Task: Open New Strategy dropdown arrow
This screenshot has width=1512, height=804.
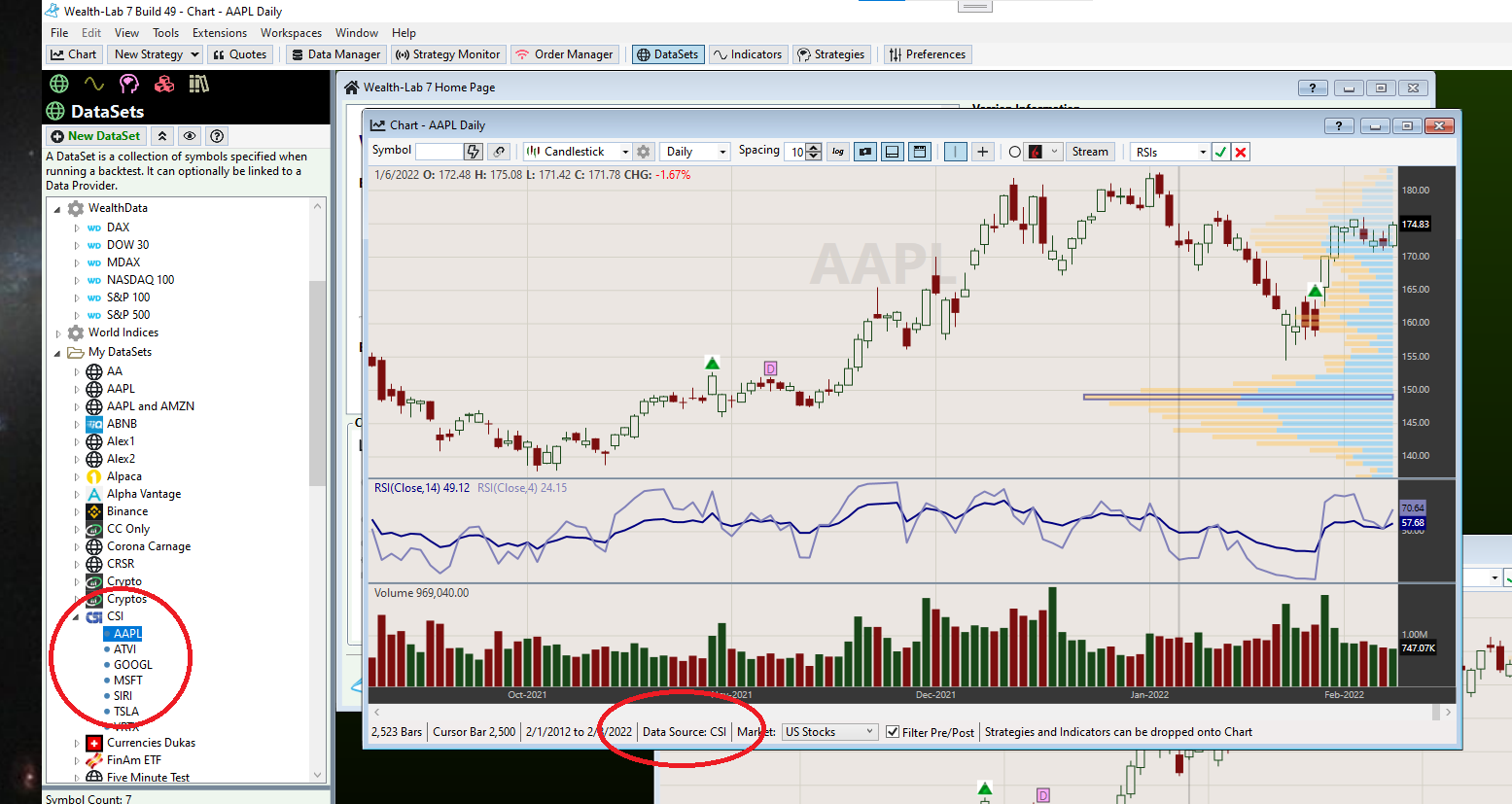Action: [194, 54]
